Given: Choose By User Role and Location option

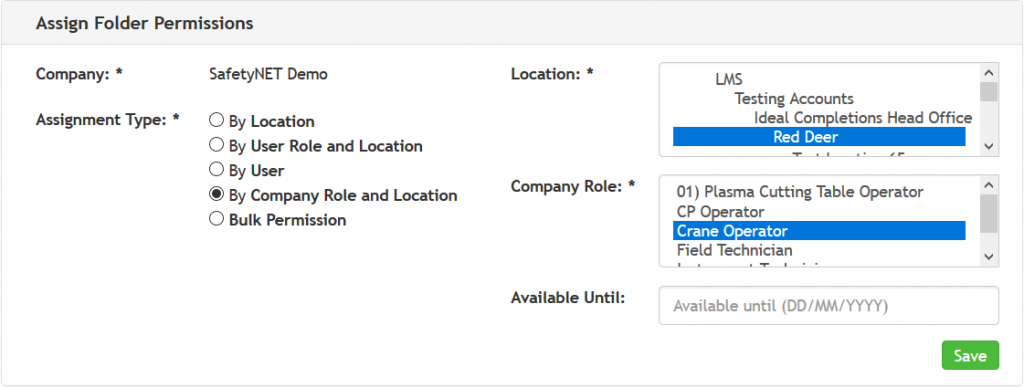Looking at the screenshot, I should click(x=216, y=146).
